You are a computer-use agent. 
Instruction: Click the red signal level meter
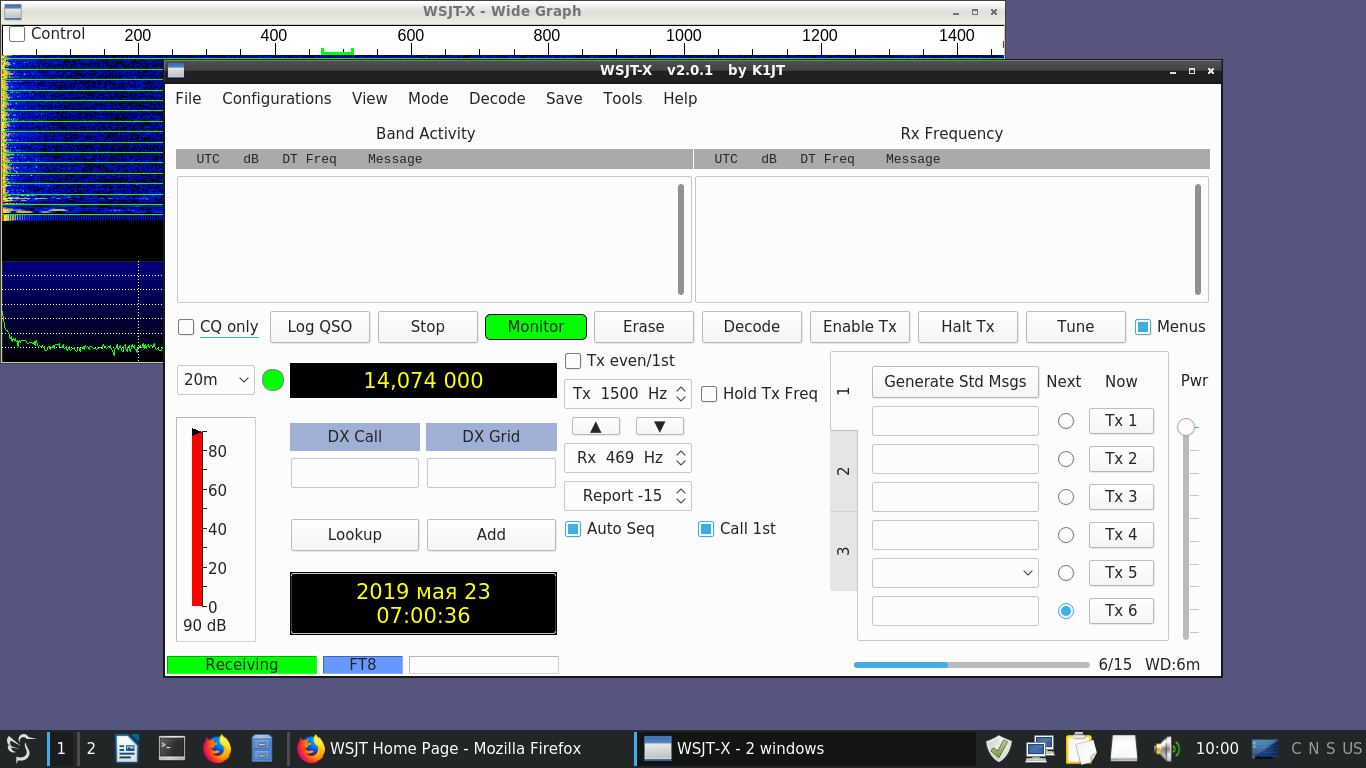(198, 519)
